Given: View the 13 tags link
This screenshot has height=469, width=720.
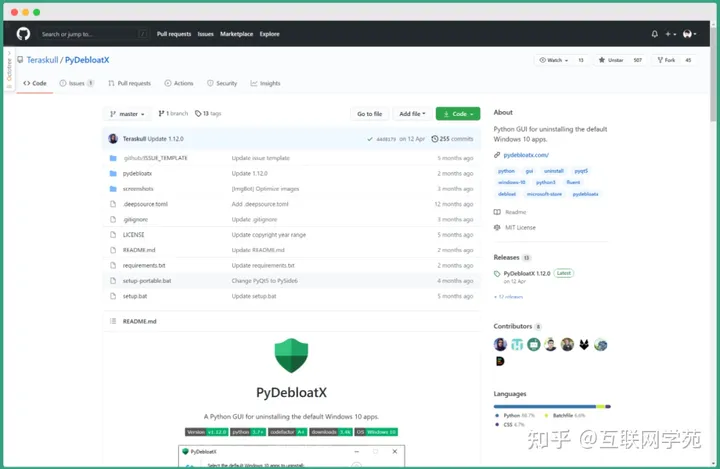Looking at the screenshot, I should [208, 113].
